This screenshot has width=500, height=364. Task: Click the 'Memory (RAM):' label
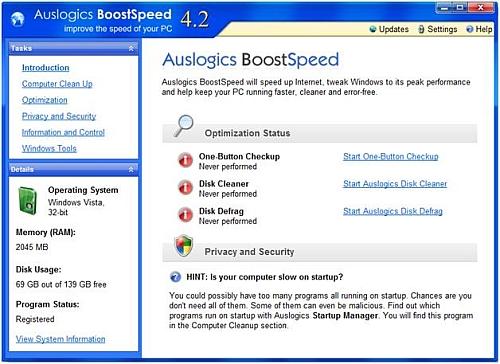[46, 232]
